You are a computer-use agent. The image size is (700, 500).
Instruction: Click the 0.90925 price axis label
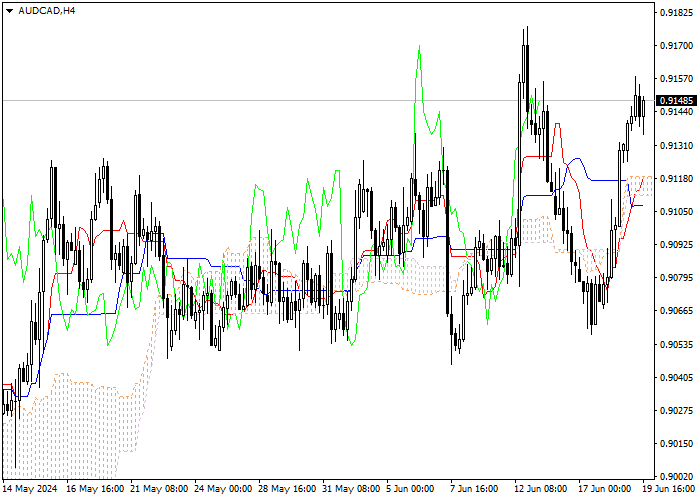click(x=676, y=245)
